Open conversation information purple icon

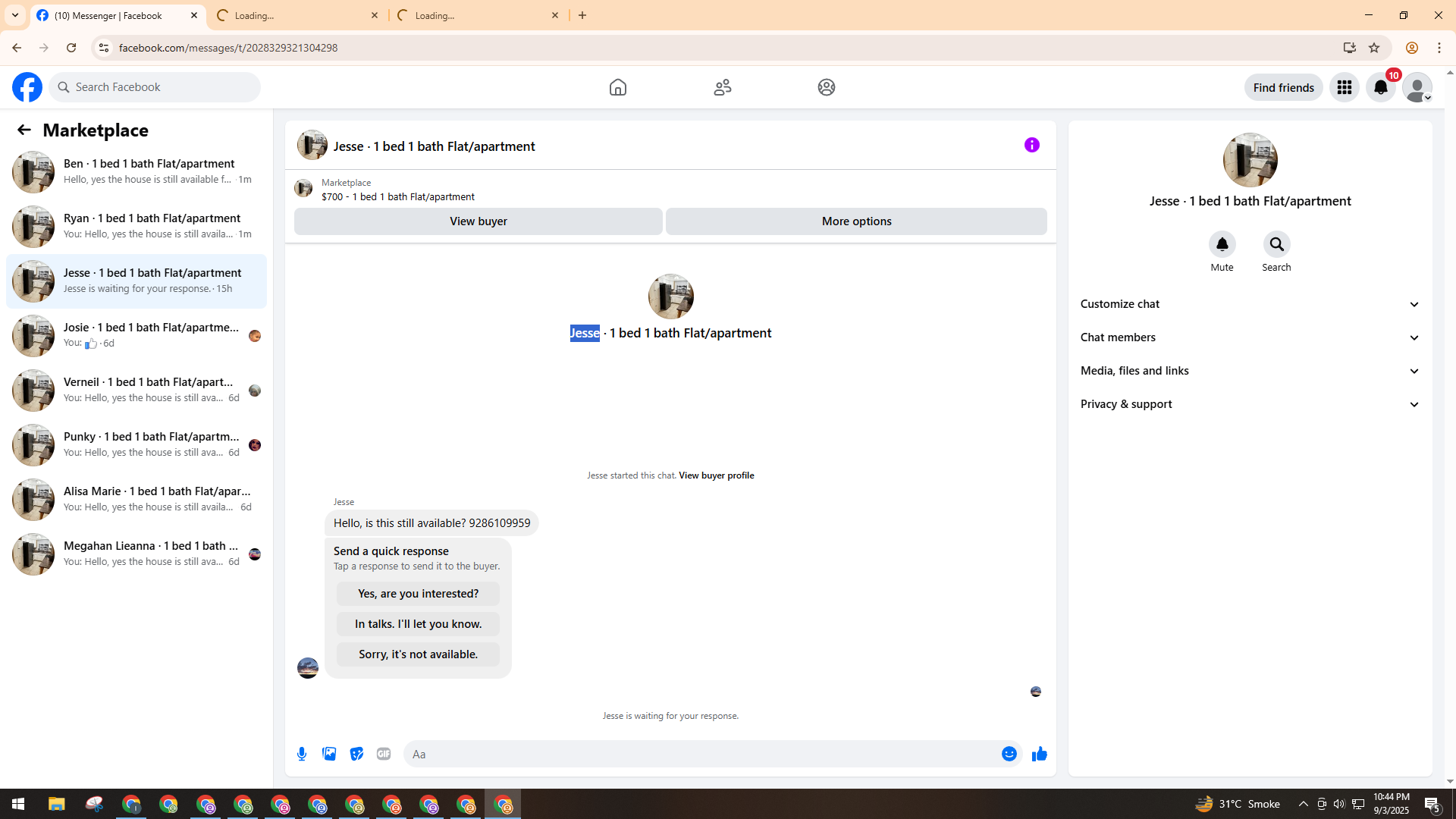tap(1032, 145)
